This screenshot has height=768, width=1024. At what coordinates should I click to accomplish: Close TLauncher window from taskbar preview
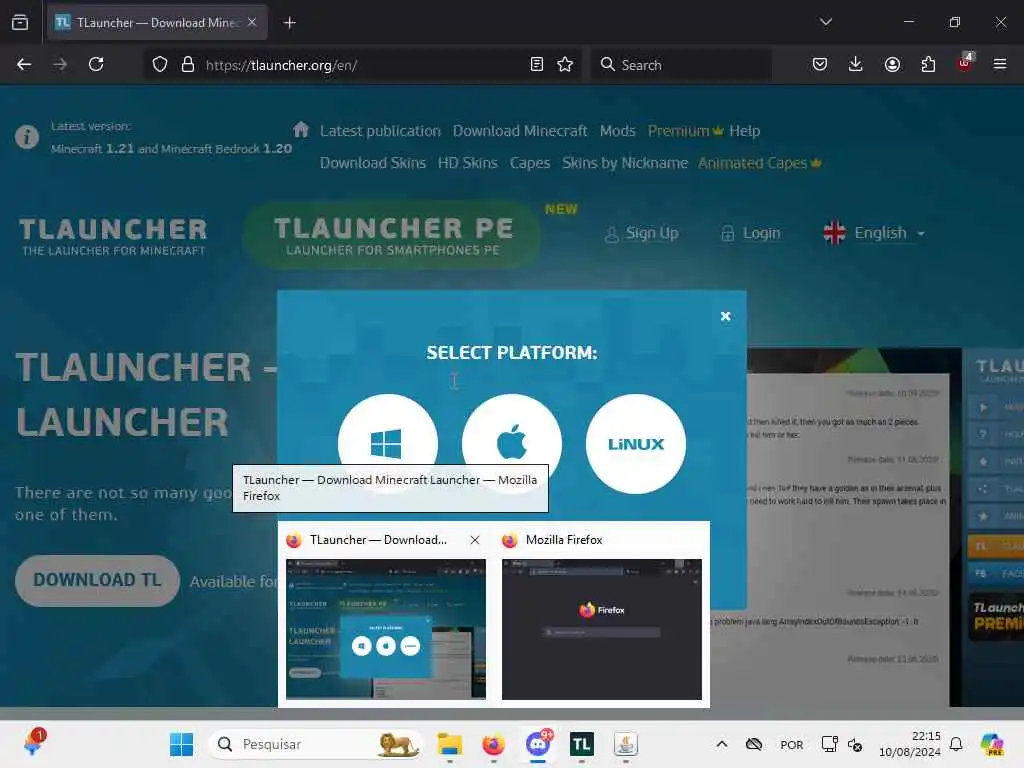pos(475,539)
